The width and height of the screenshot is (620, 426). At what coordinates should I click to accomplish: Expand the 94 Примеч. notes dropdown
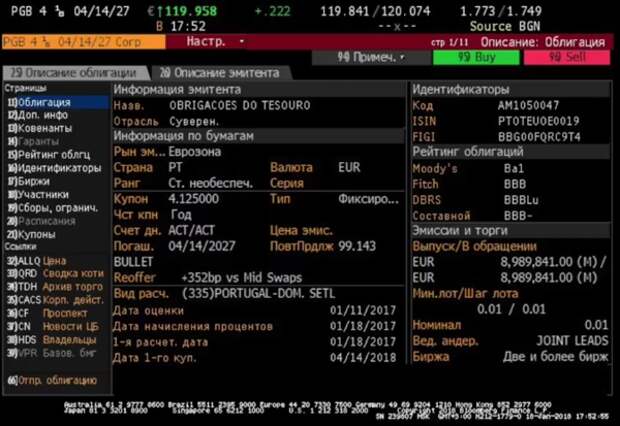[x=371, y=58]
